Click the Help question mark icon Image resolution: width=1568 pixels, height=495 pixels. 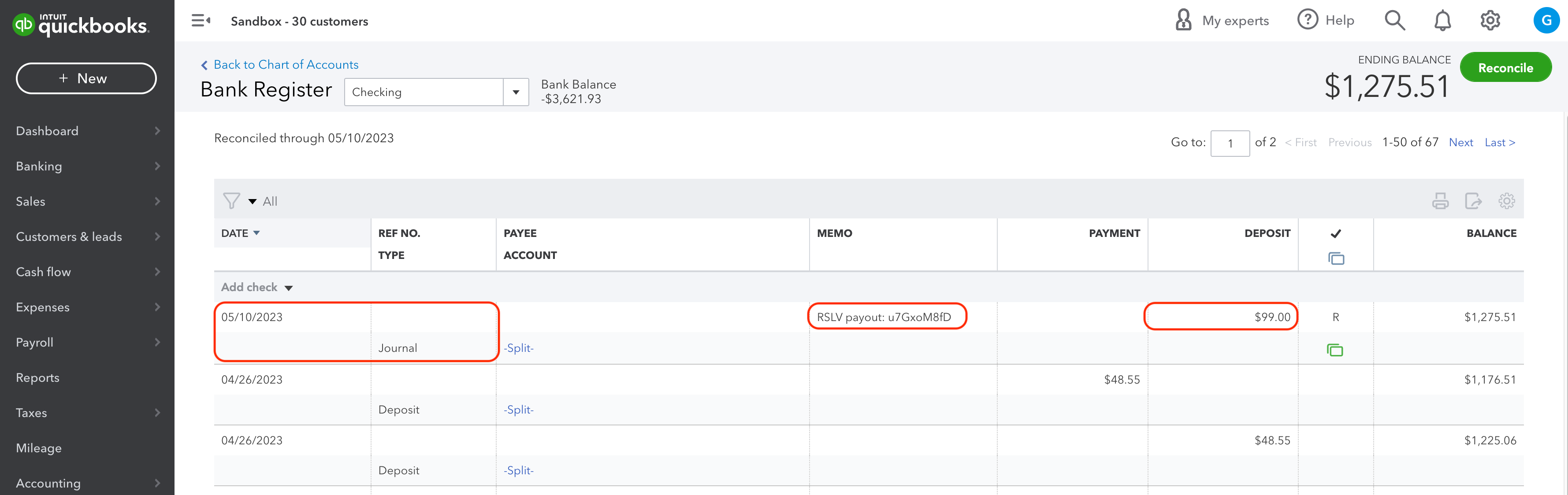(1308, 20)
